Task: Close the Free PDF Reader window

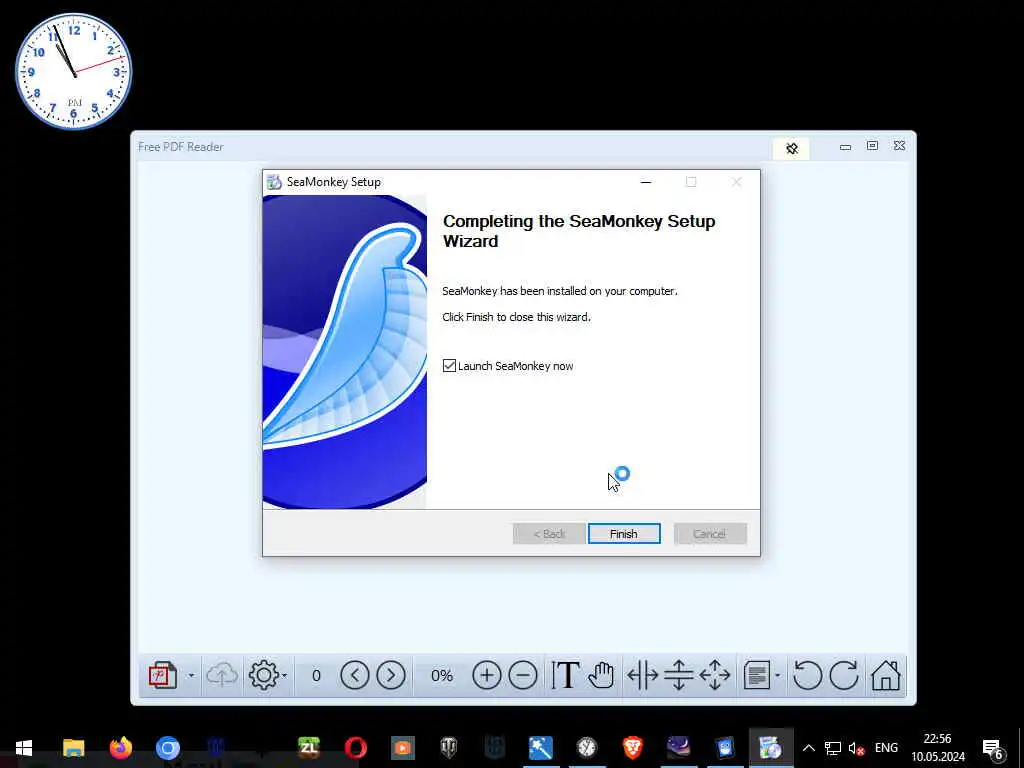Action: tap(899, 146)
